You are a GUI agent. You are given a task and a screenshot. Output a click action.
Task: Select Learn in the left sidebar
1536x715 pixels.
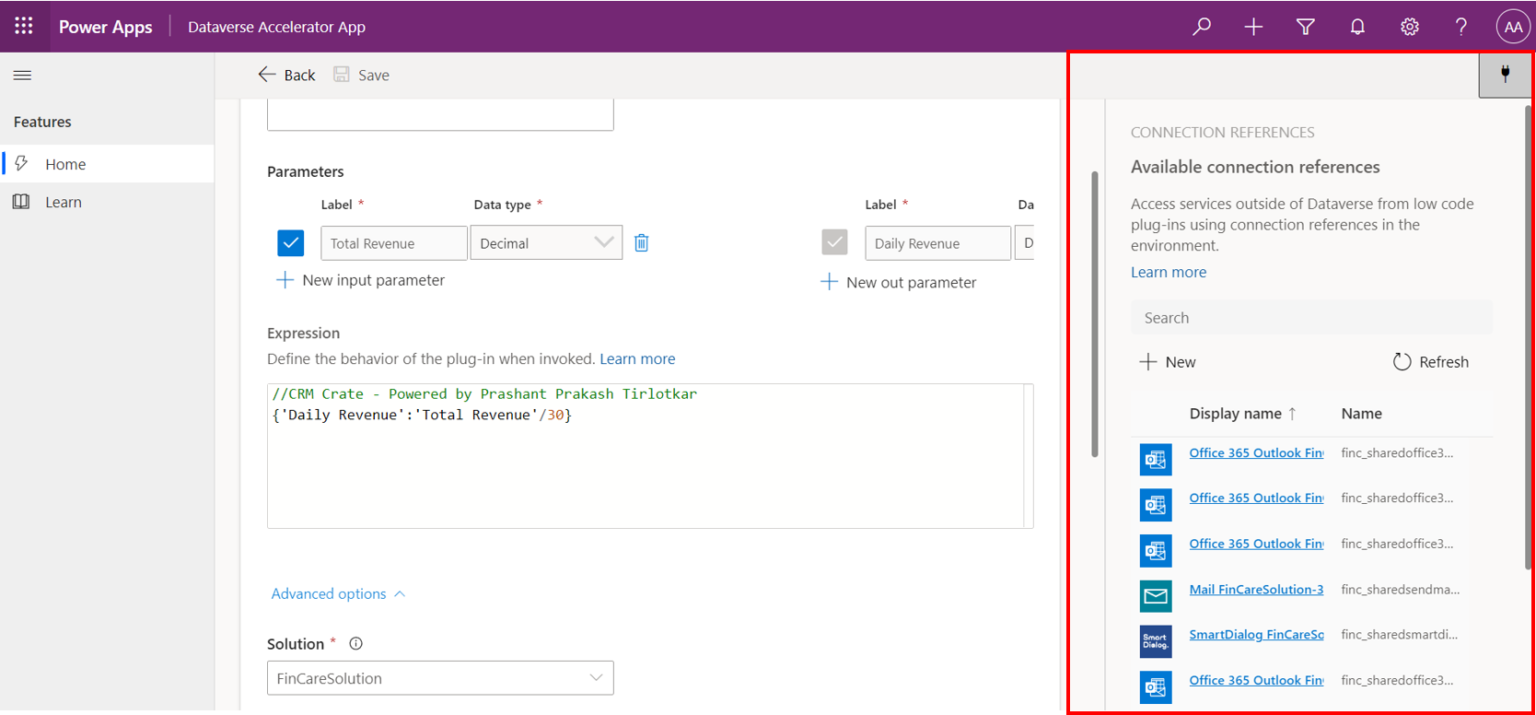pyautogui.click(x=63, y=201)
